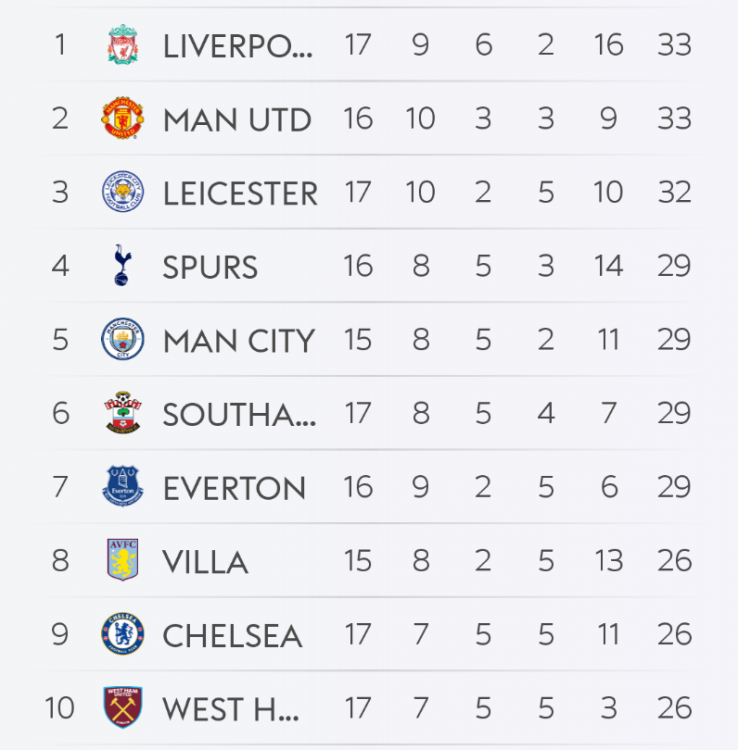Click the Everton club crest

tap(122, 487)
